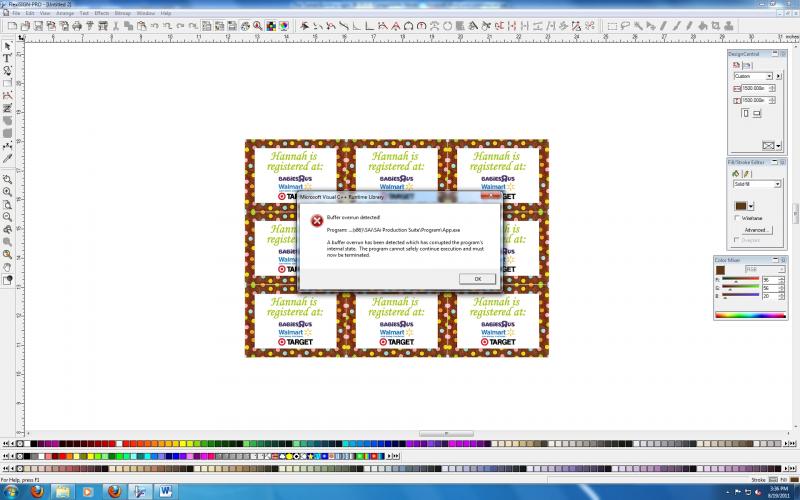Select landscape orientation in DesignCentral

(757, 113)
